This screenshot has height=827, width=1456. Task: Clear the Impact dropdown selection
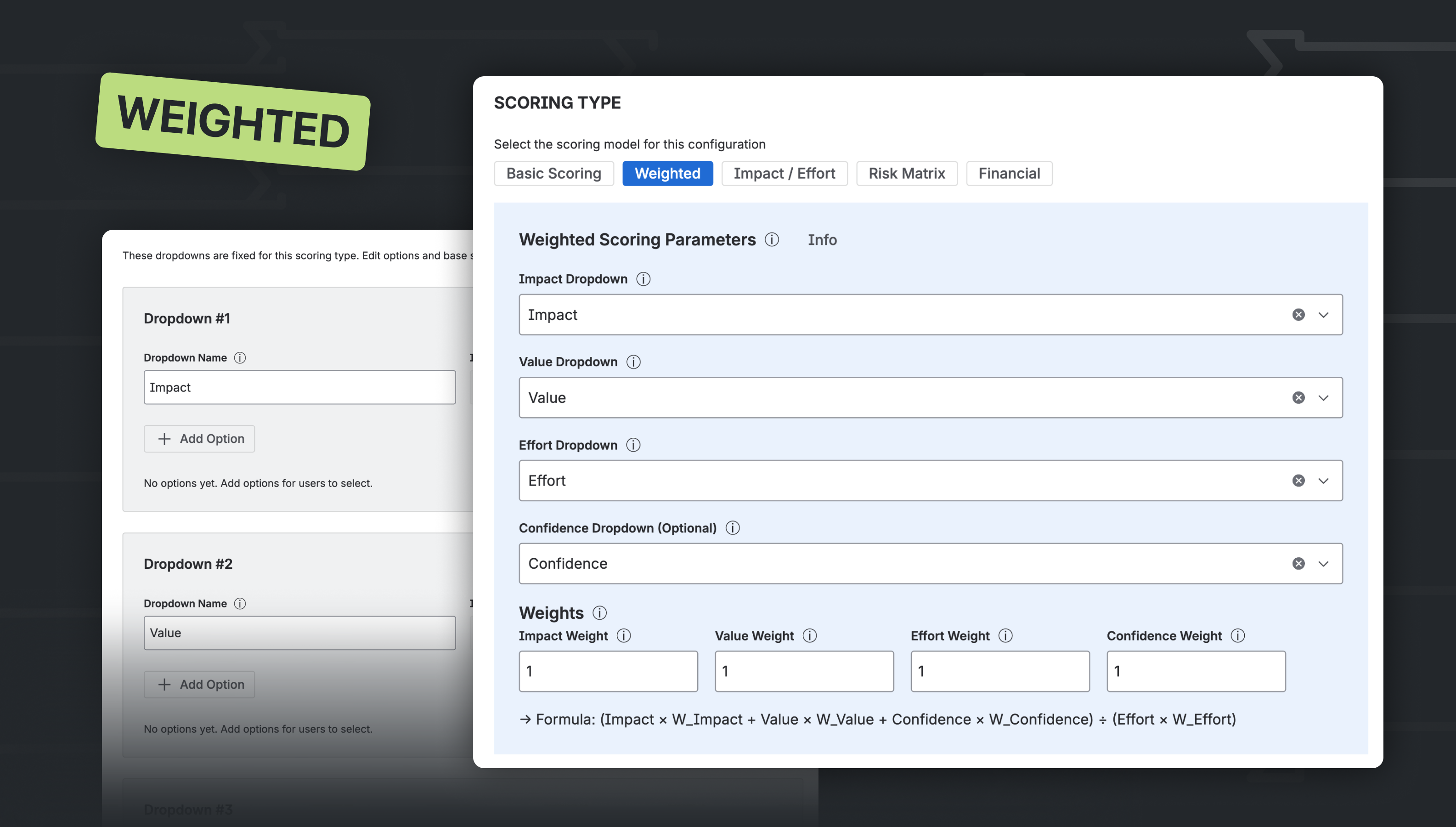[x=1298, y=314]
